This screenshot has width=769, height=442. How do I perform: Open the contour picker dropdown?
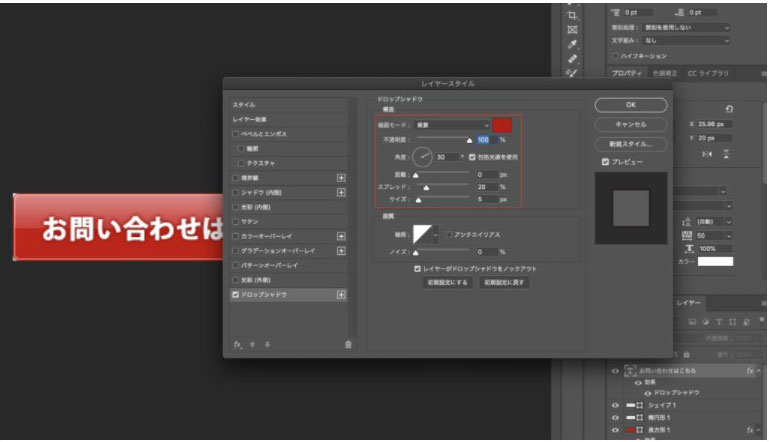(x=436, y=234)
